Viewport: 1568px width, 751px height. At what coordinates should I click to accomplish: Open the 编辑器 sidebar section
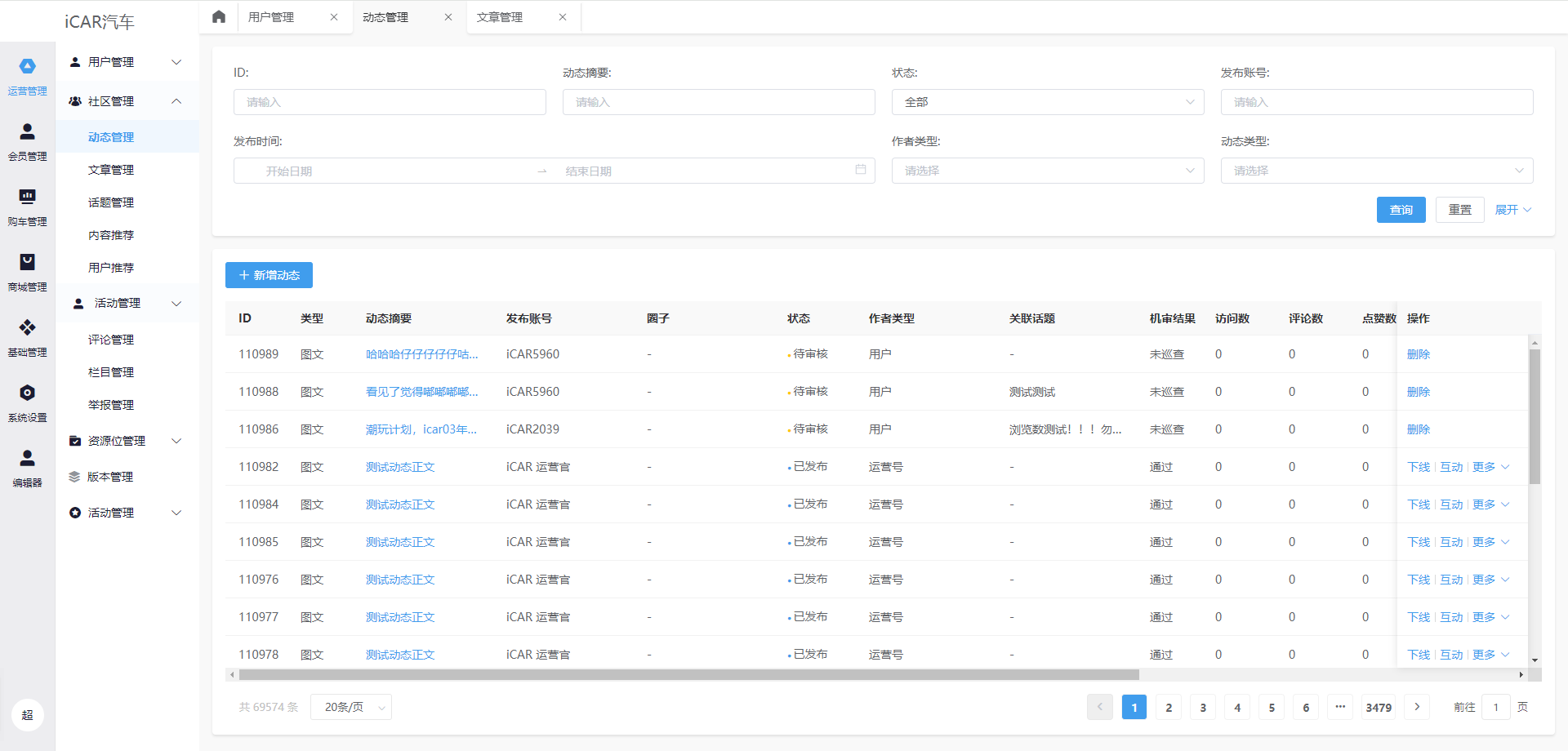tap(27, 469)
